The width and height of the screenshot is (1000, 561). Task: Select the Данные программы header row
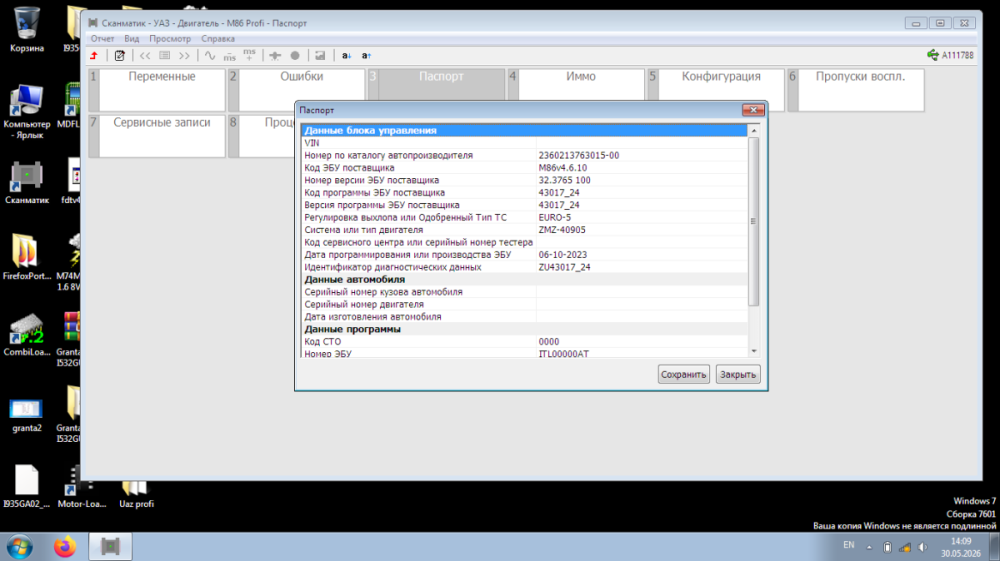click(x=524, y=329)
